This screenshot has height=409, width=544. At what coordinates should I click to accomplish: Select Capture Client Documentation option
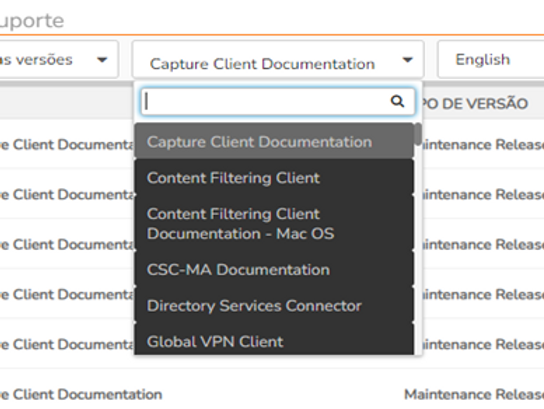click(x=274, y=142)
